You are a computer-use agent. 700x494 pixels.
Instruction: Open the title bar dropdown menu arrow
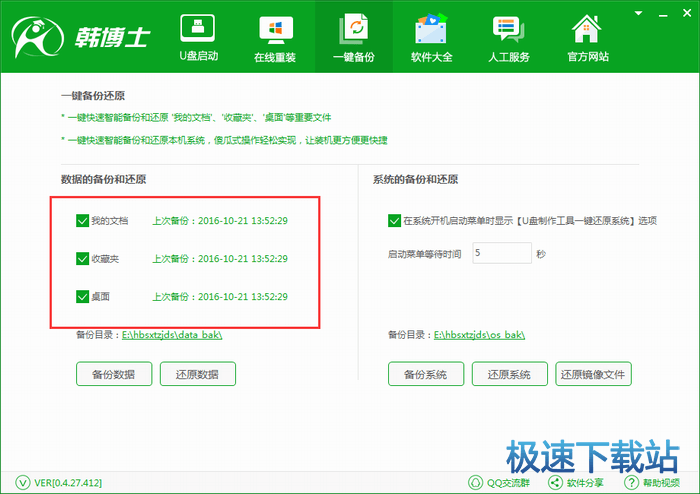click(638, 13)
